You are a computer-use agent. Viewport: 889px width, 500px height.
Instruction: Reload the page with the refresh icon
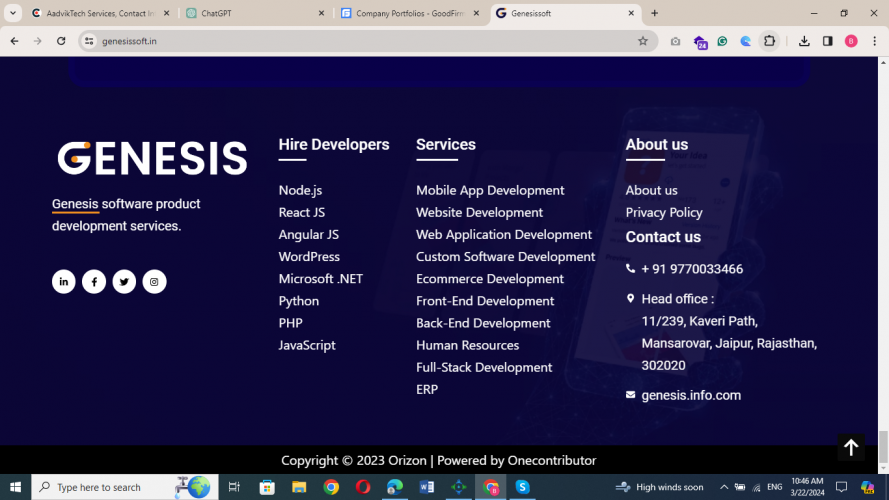pos(61,41)
